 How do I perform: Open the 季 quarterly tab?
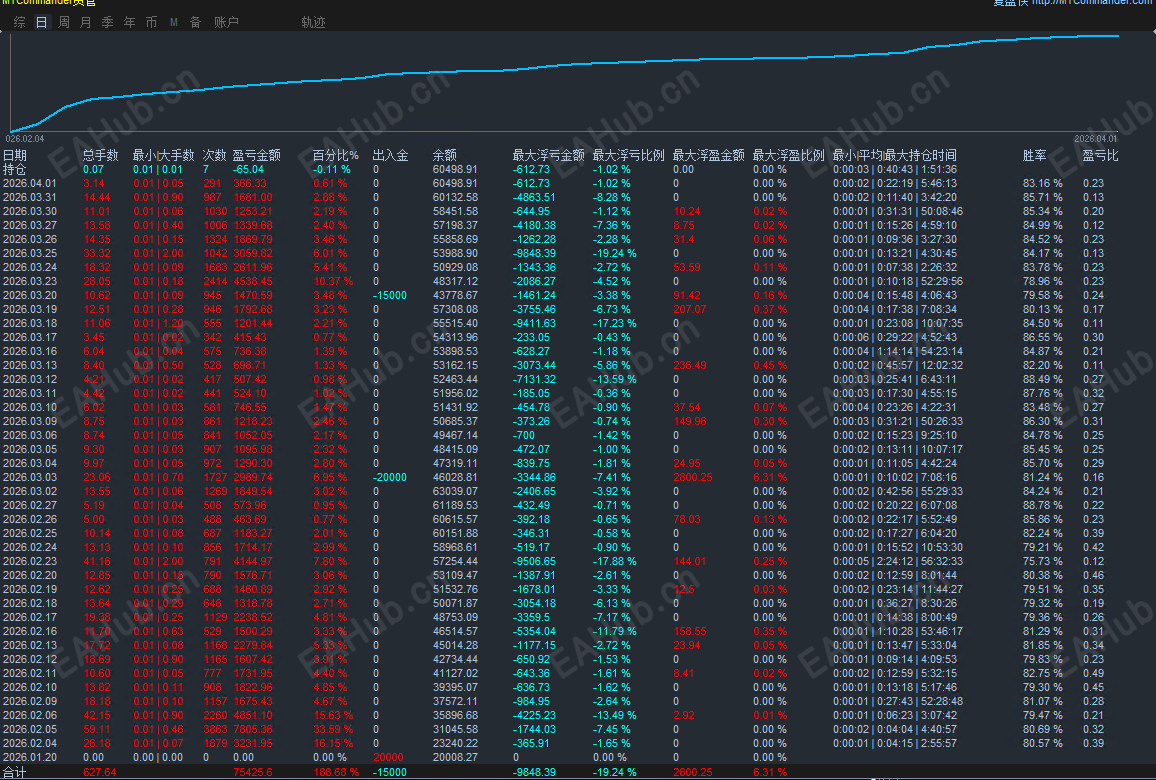(x=108, y=22)
